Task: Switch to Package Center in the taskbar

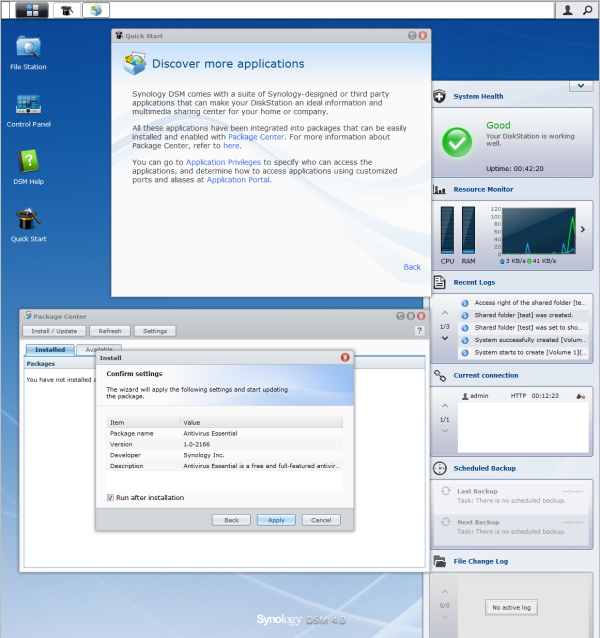Action: (97, 10)
